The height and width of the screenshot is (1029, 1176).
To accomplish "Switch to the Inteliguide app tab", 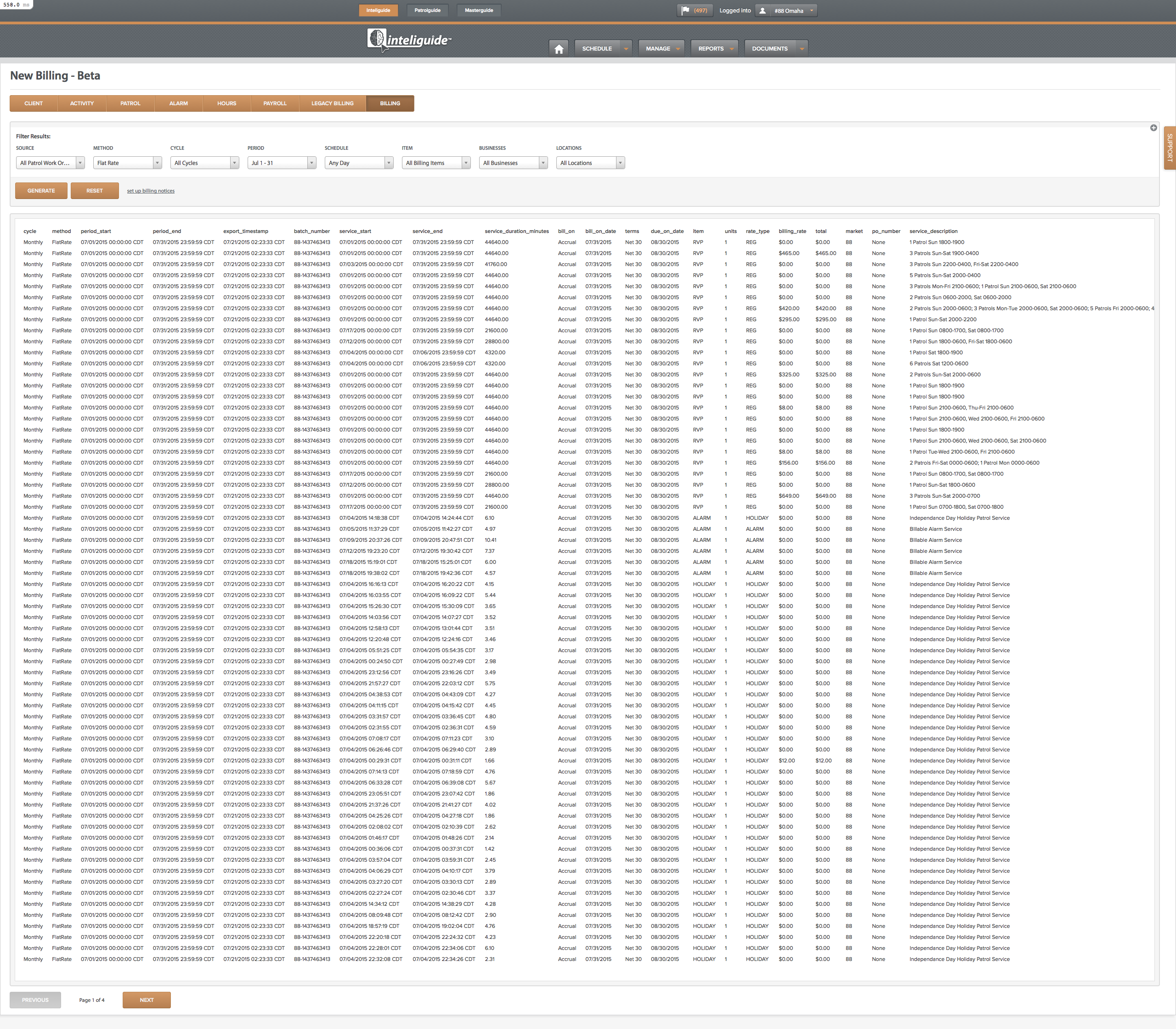I will click(378, 10).
